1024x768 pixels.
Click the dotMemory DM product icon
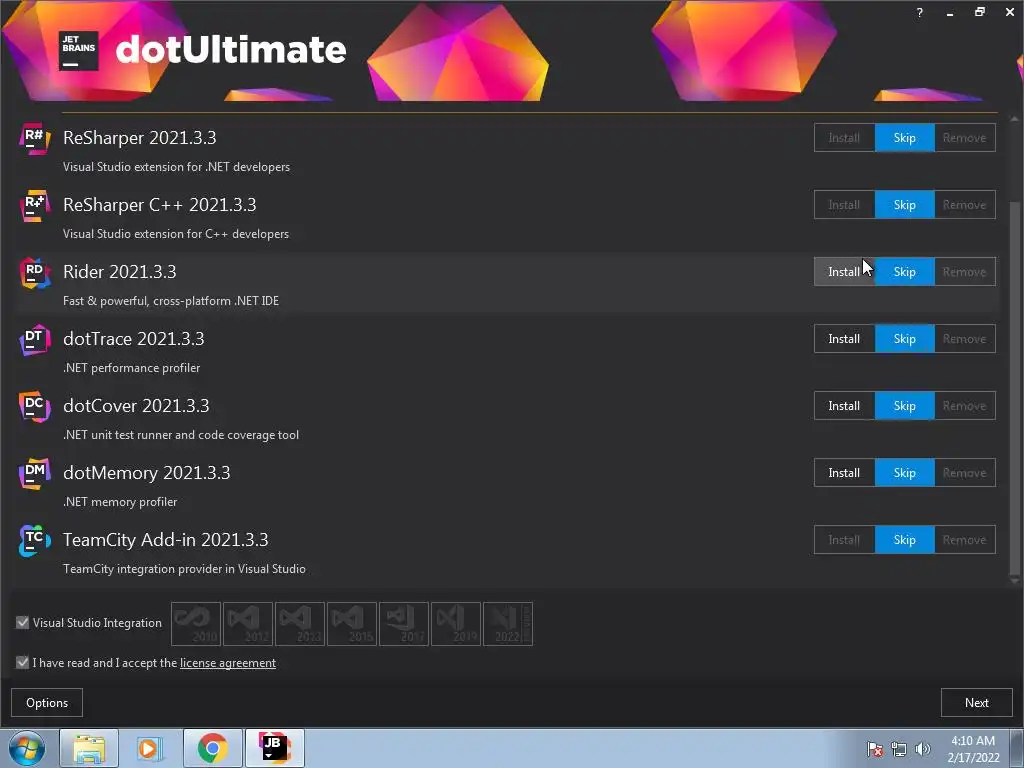pos(35,473)
